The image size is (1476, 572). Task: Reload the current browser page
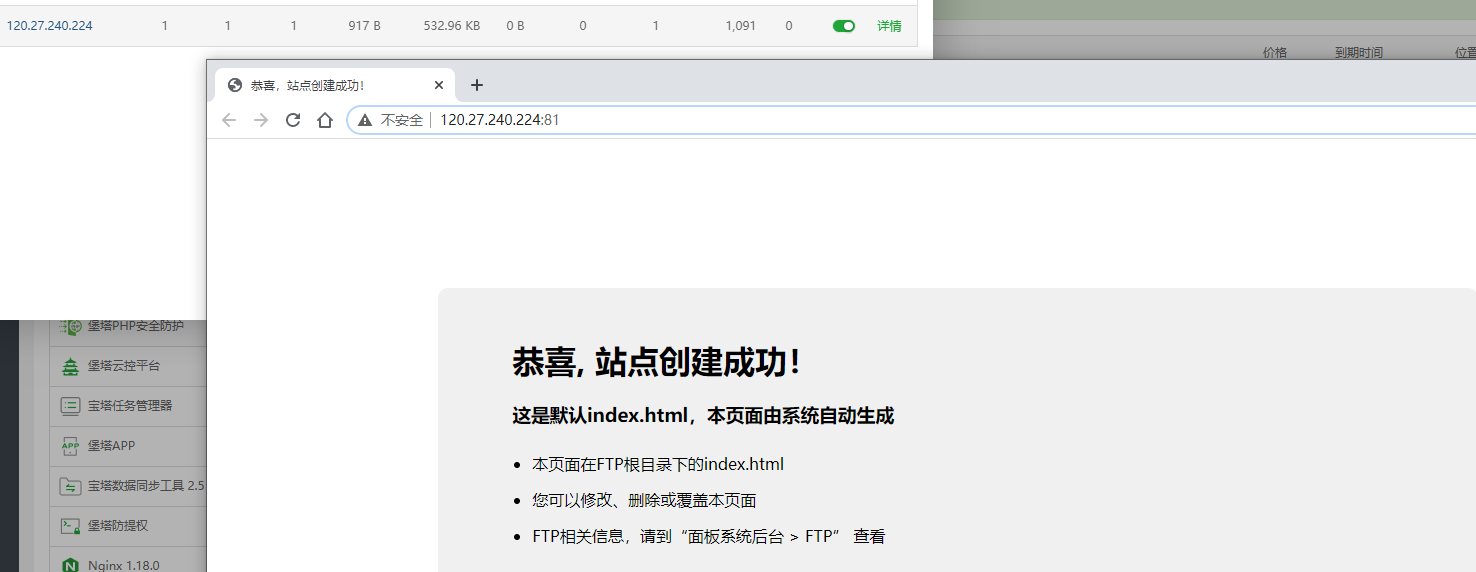(293, 120)
